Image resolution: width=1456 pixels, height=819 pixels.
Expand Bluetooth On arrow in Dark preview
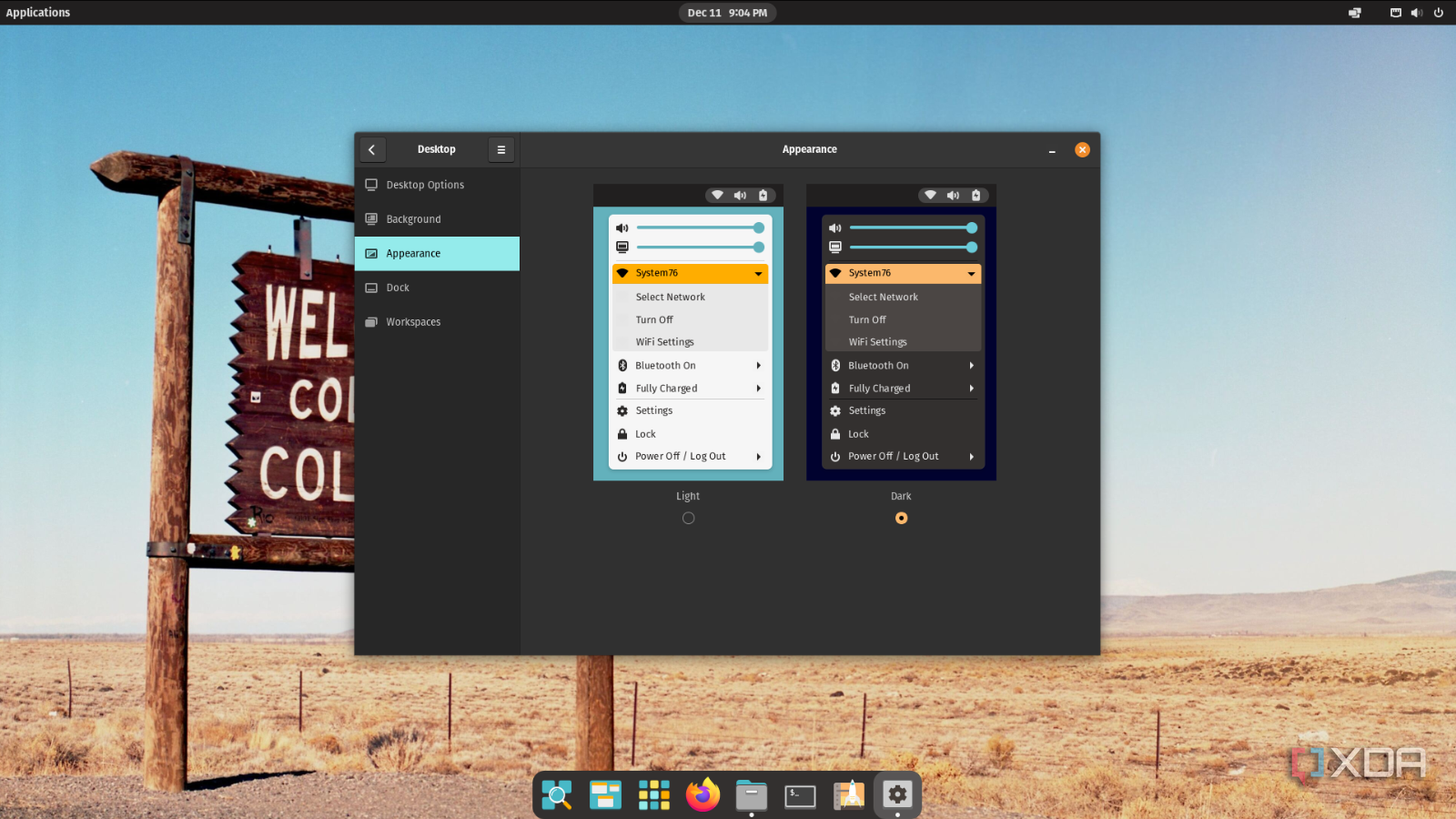click(x=971, y=366)
